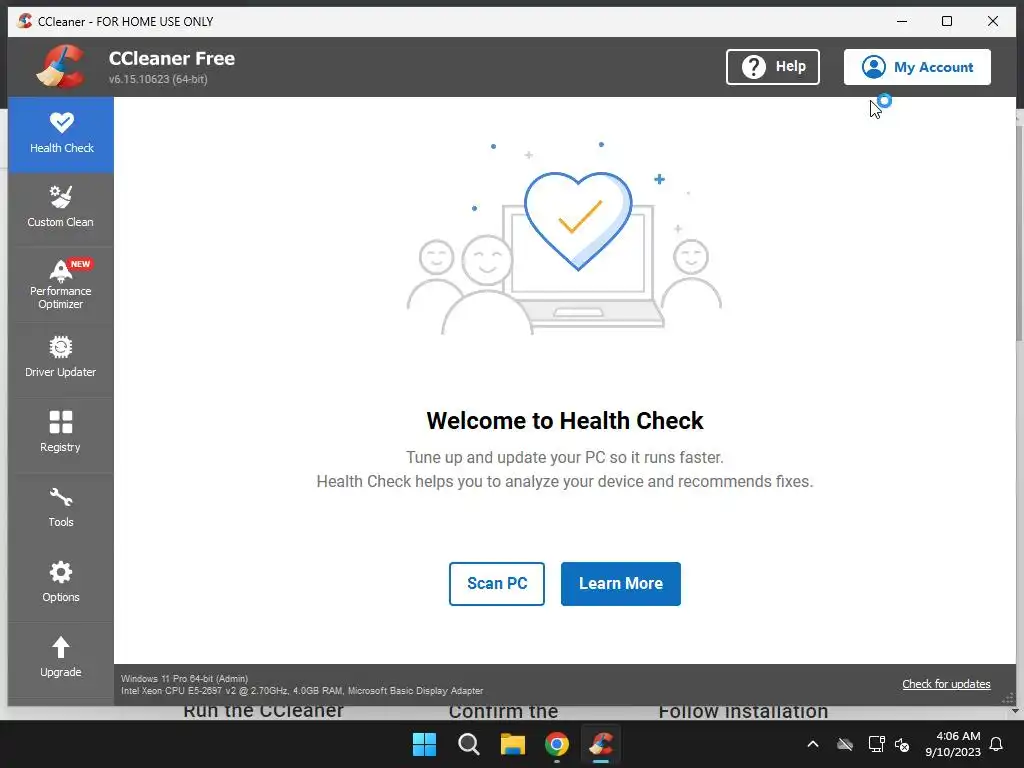Click the CCleaner taskbar icon
This screenshot has height=768, width=1024.
point(601,744)
